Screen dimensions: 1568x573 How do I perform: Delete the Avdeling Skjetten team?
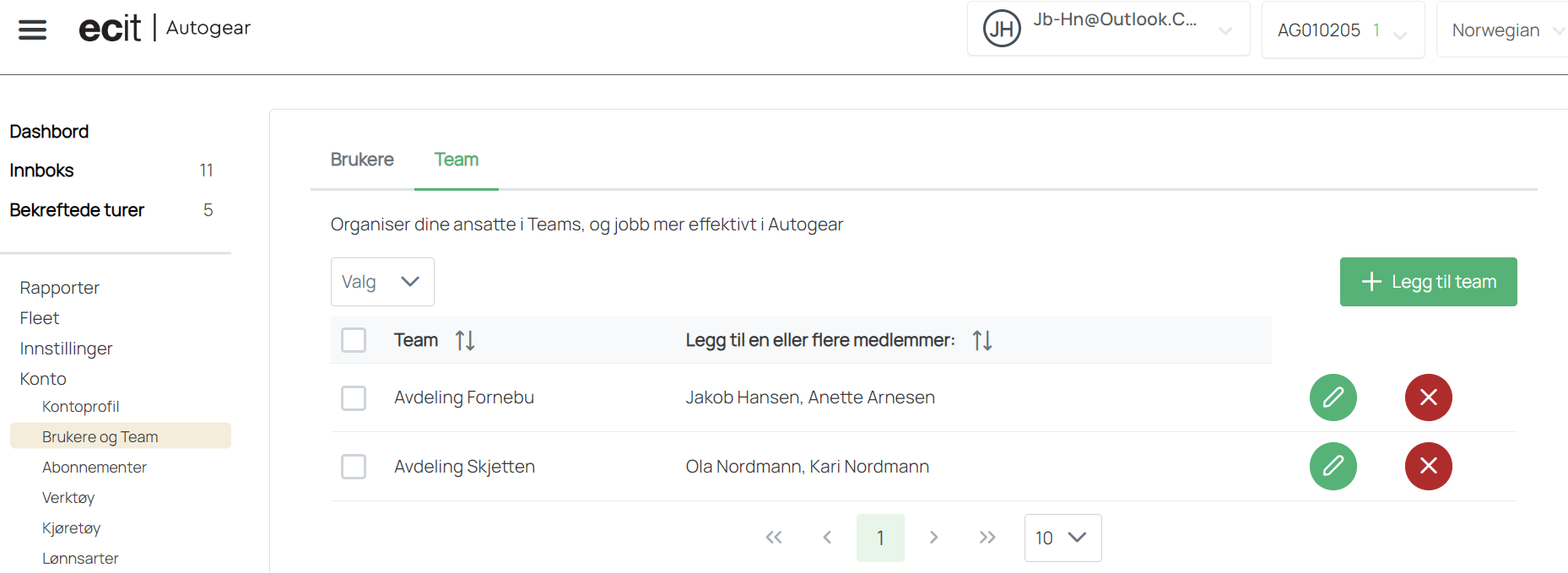pos(1428,466)
